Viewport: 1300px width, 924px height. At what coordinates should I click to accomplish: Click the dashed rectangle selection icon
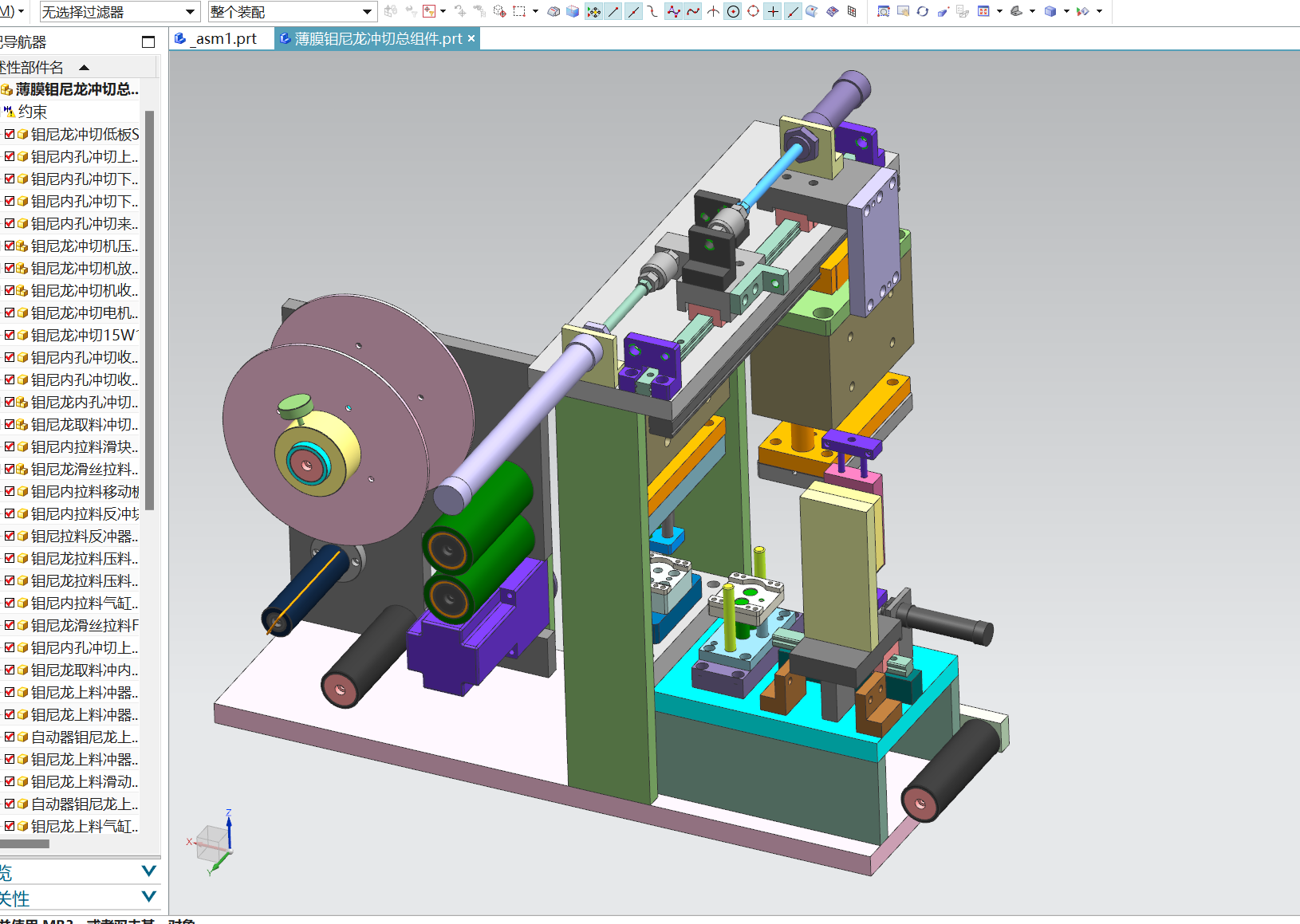(519, 11)
